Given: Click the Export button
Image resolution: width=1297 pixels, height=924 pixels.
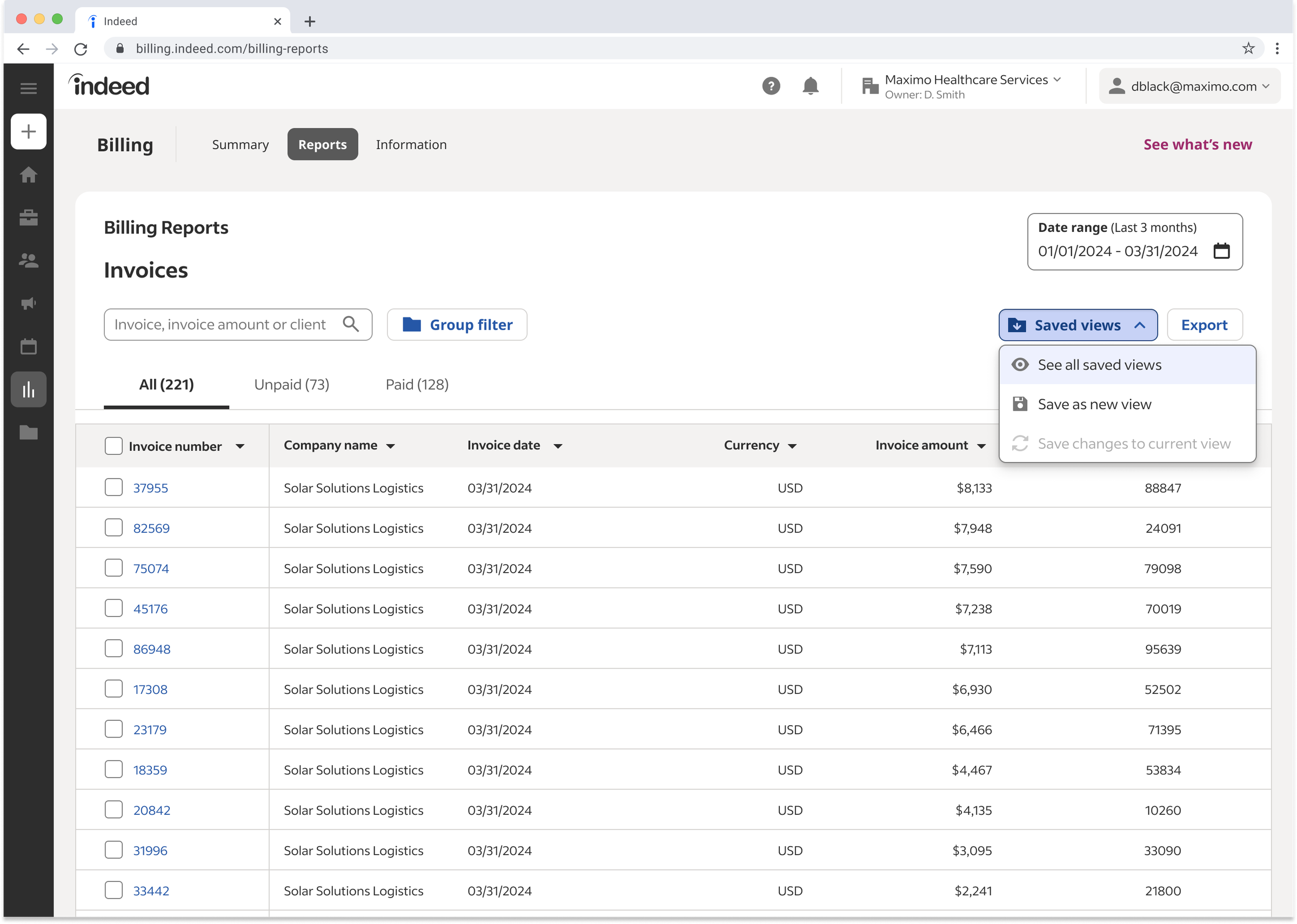Looking at the screenshot, I should (x=1204, y=325).
